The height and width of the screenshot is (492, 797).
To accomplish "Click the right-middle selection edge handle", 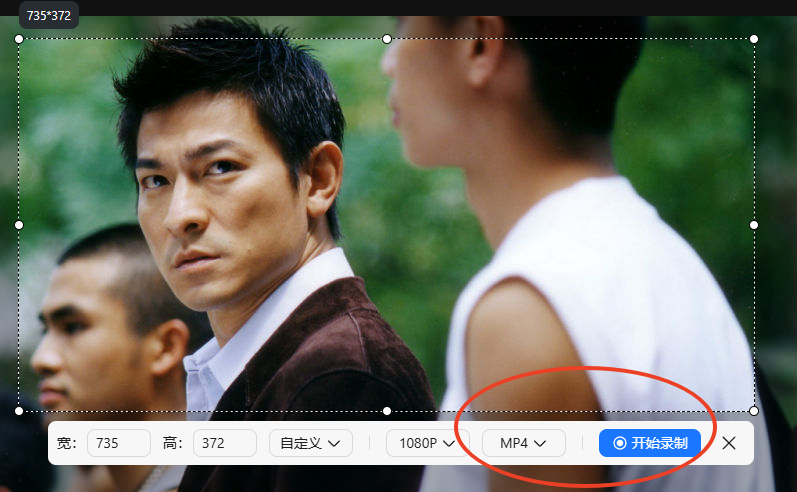I will [754, 225].
